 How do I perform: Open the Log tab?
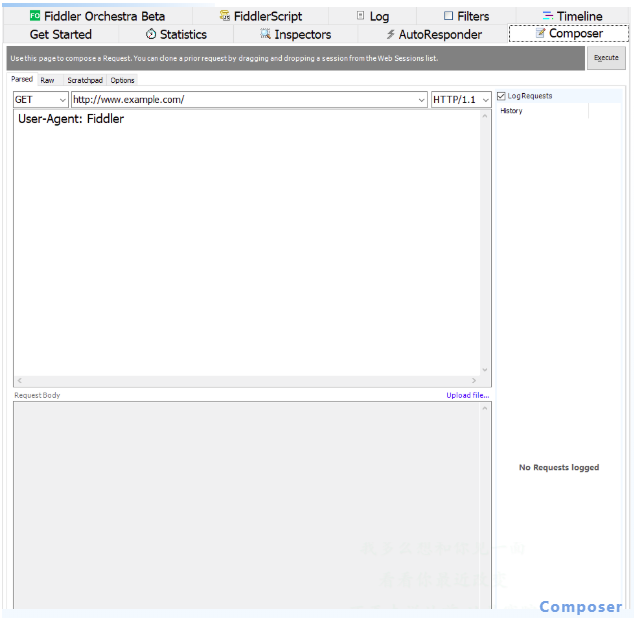tap(373, 16)
